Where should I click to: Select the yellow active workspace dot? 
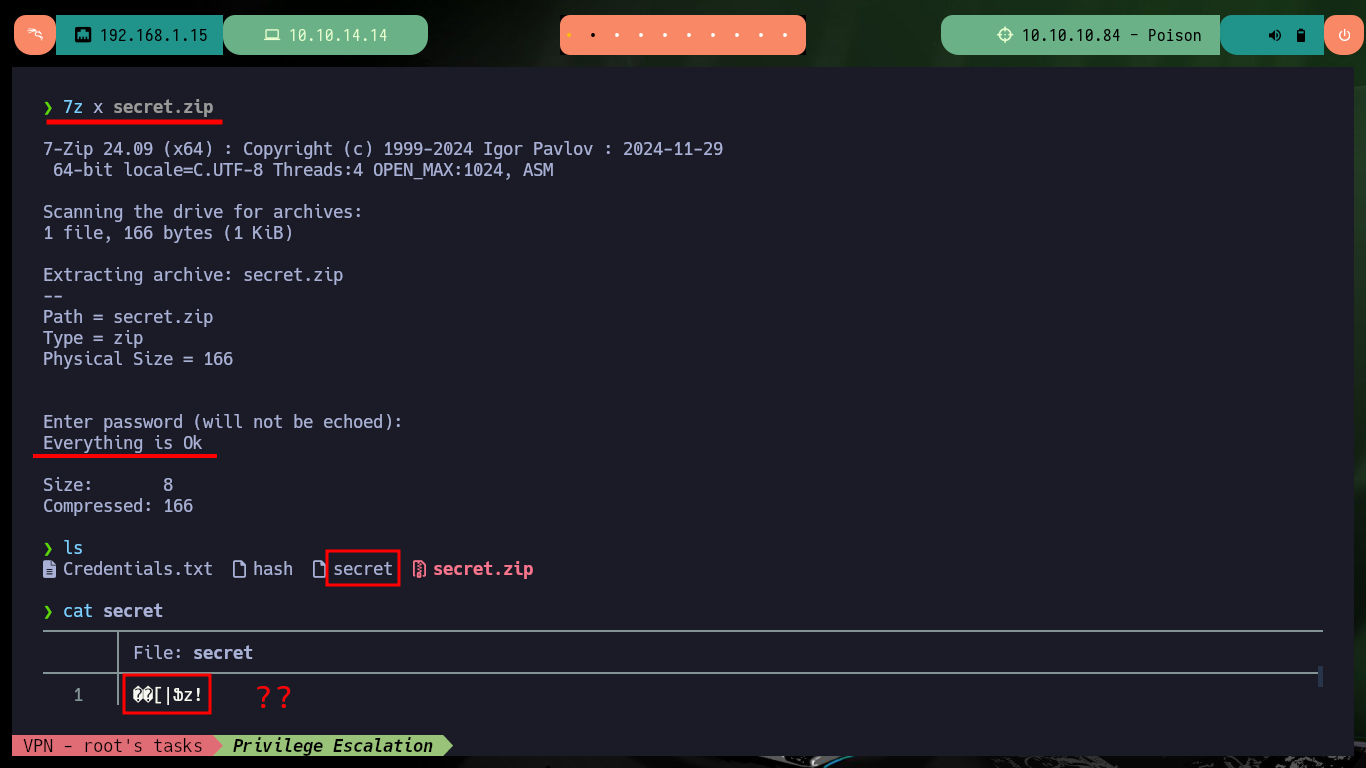click(568, 35)
